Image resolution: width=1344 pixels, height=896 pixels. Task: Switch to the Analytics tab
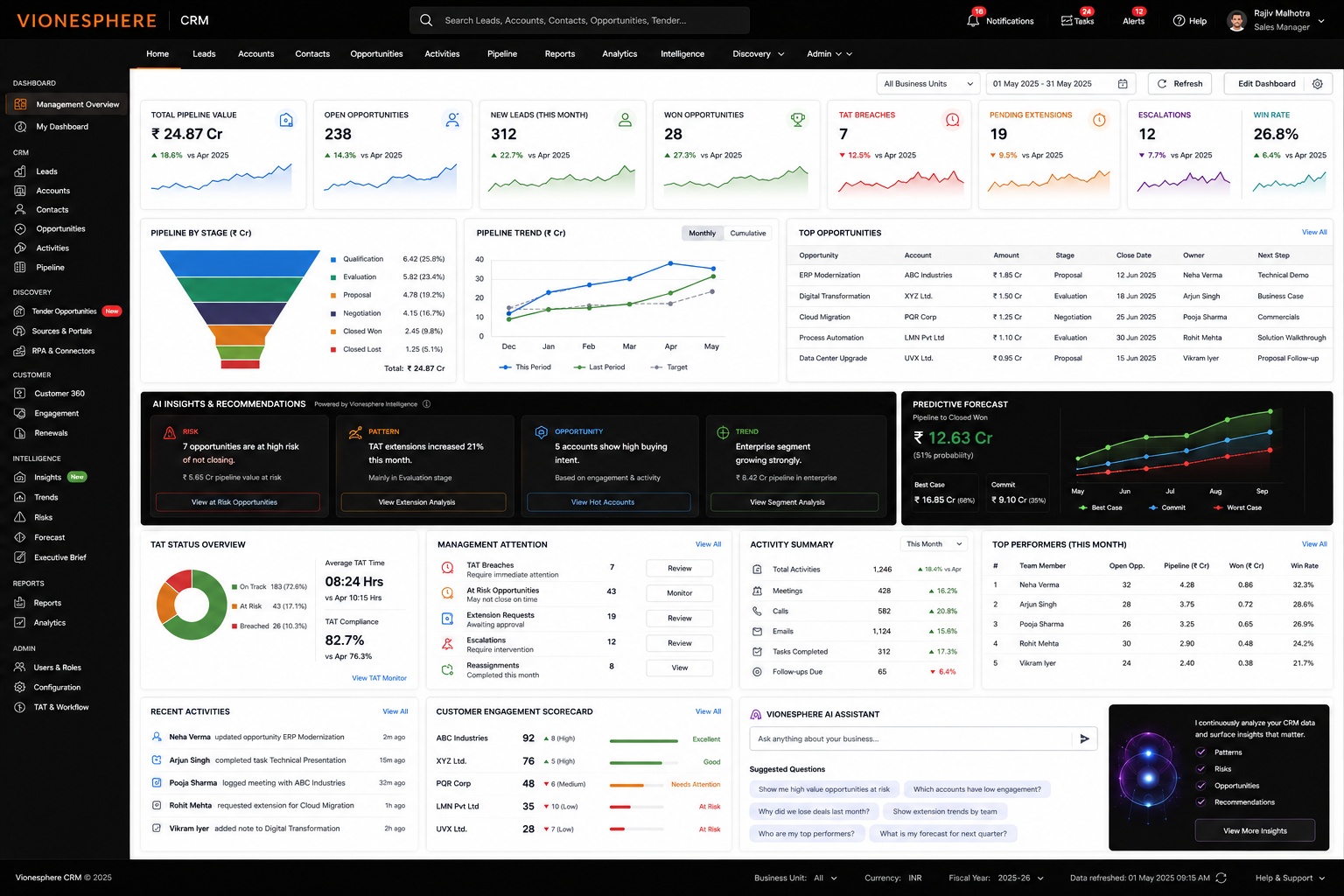point(619,54)
